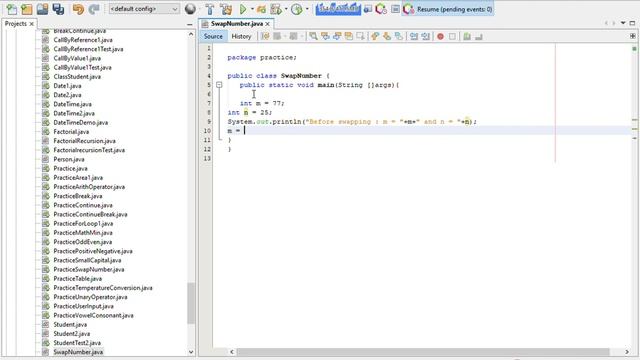
Task: Maximize the editor window icon
Action: tap(632, 23)
